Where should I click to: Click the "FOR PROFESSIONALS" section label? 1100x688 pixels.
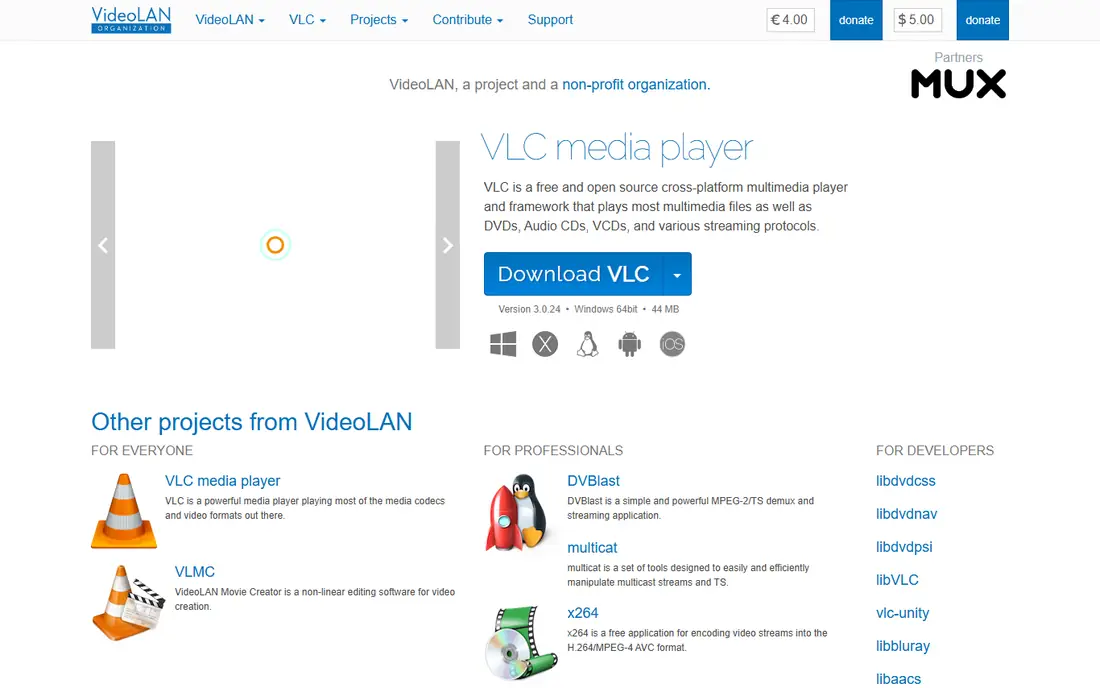pyautogui.click(x=553, y=450)
